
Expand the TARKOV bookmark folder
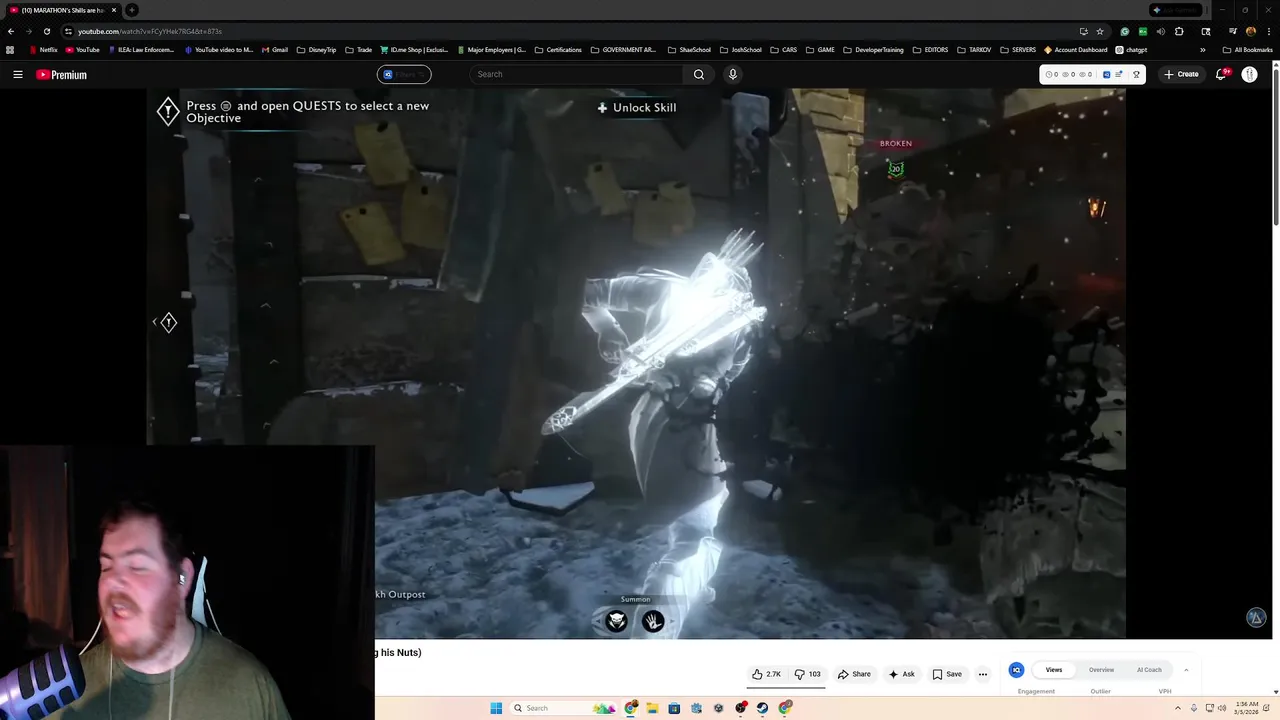974,50
